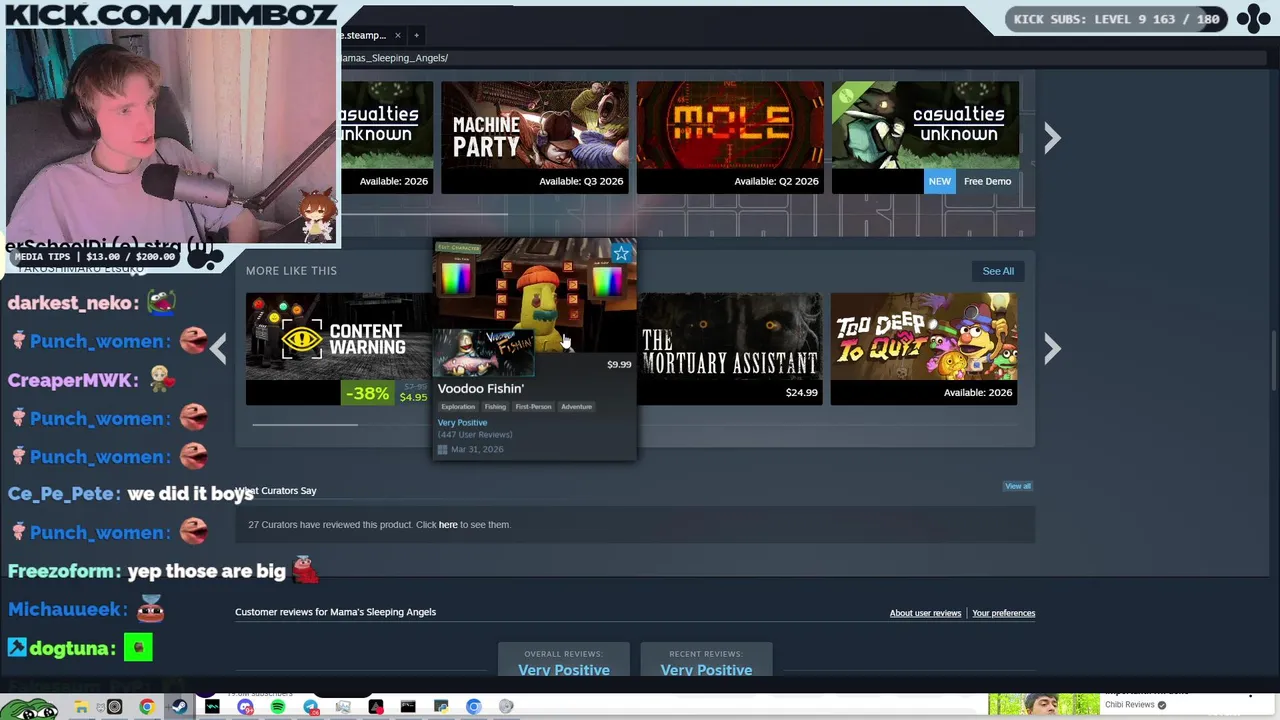This screenshot has height=720, width=1280.
Task: Click the Voodoo Fishin' title in popup
Action: click(481, 389)
